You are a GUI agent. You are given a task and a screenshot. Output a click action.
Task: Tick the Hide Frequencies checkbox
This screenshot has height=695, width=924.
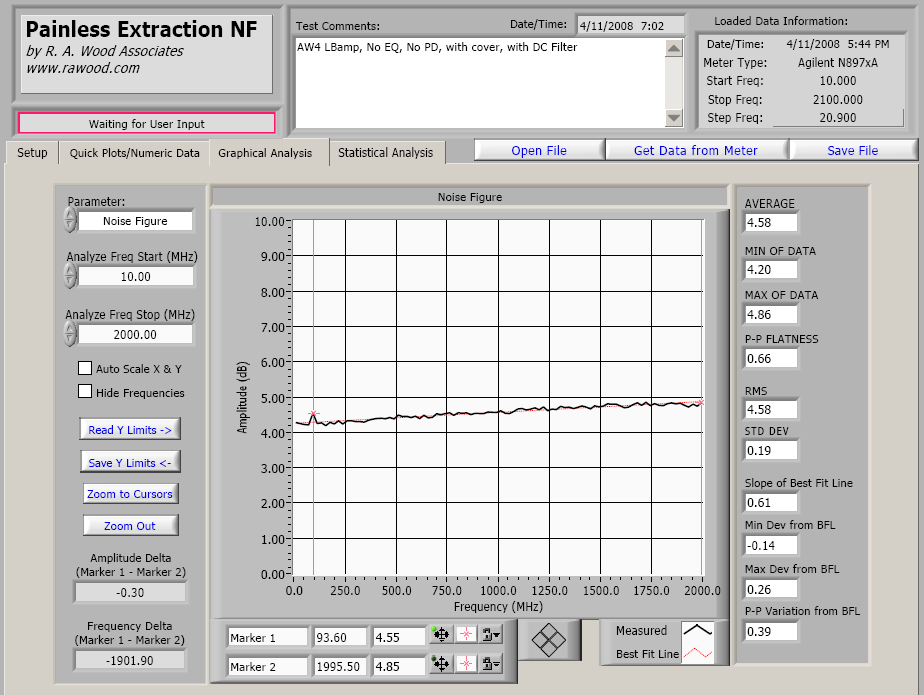click(85, 391)
